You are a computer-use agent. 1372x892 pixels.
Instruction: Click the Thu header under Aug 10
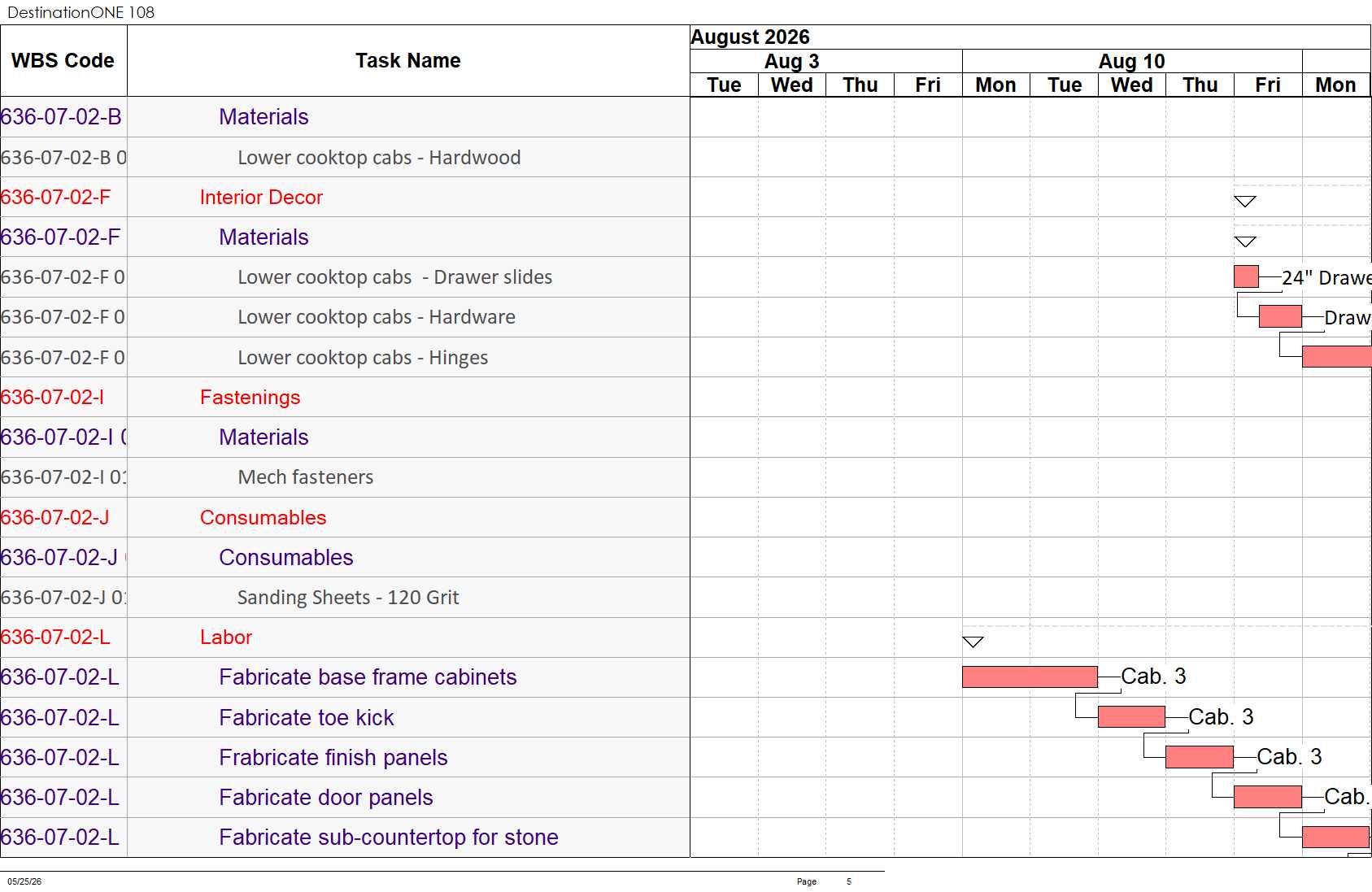tap(1200, 85)
